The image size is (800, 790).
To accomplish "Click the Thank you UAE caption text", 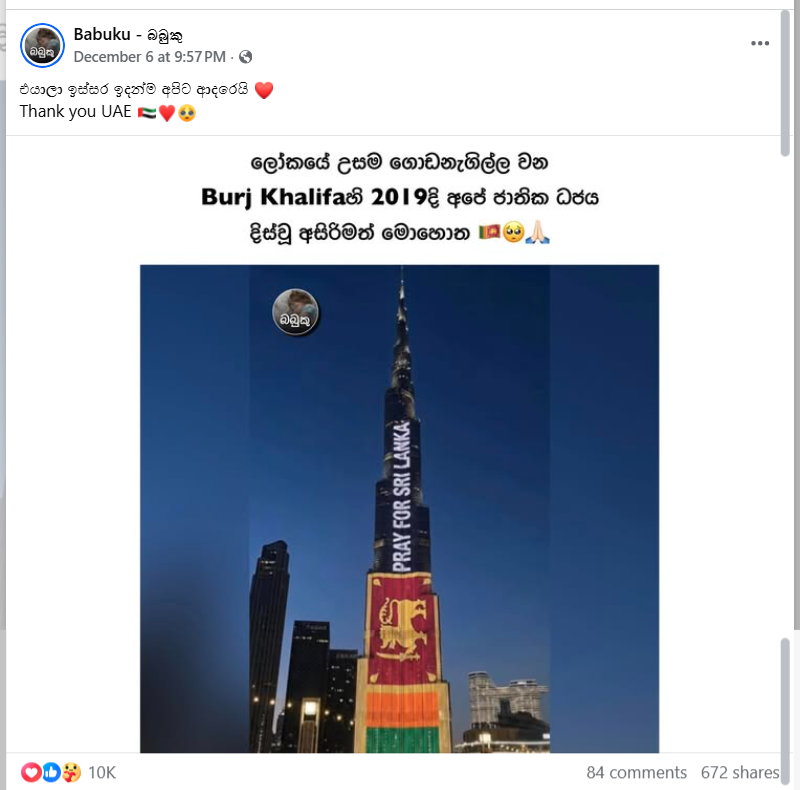I will (x=76, y=111).
